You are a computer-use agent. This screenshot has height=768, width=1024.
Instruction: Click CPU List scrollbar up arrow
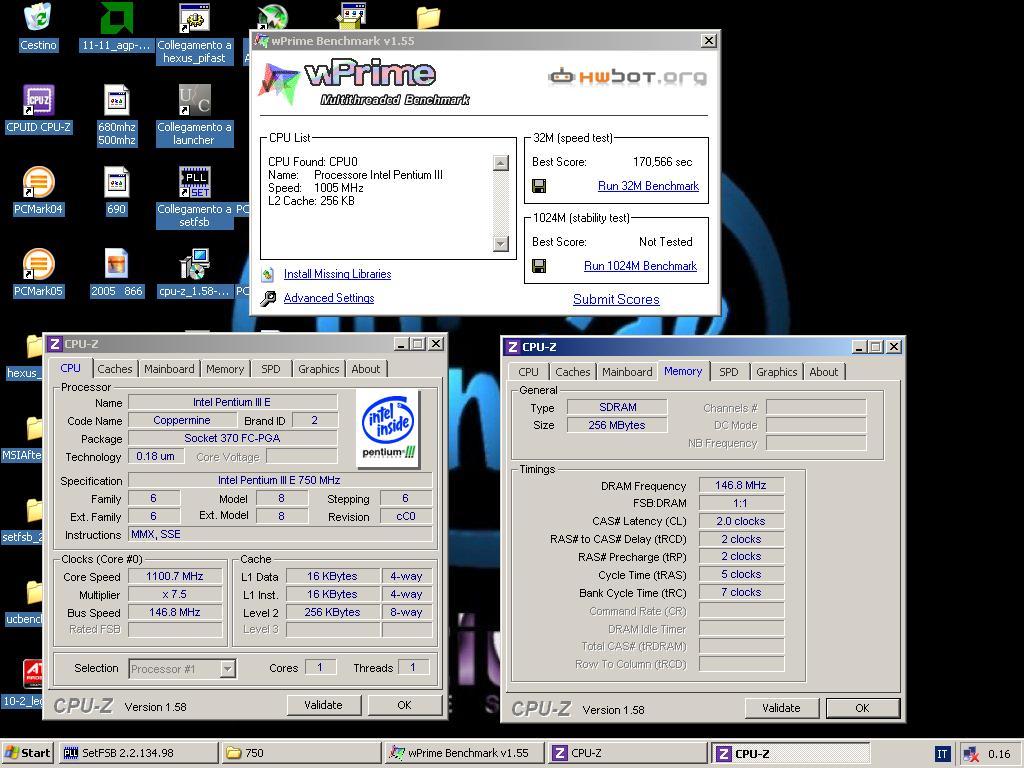(x=501, y=163)
